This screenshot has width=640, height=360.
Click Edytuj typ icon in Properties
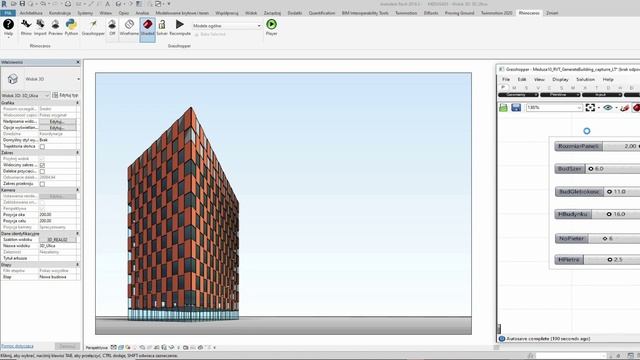coord(55,95)
